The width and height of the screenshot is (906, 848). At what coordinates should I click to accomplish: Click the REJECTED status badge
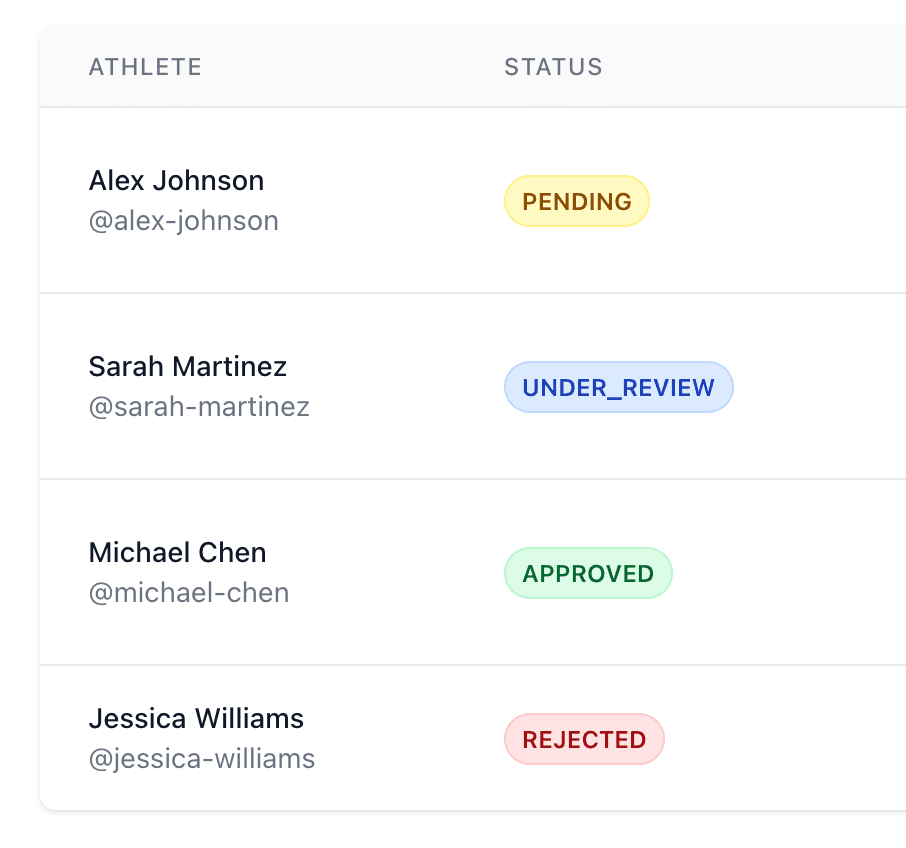[584, 739]
